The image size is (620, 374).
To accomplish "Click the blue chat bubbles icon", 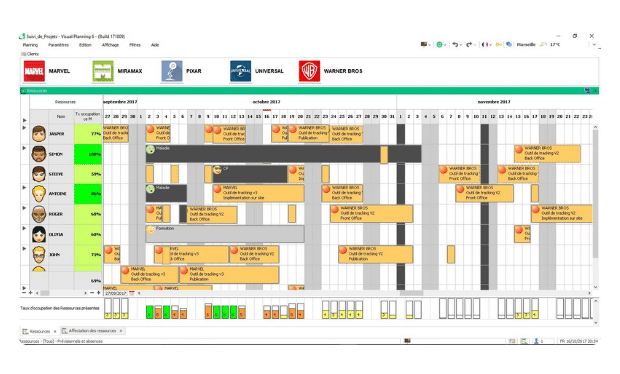I will point(509,45).
